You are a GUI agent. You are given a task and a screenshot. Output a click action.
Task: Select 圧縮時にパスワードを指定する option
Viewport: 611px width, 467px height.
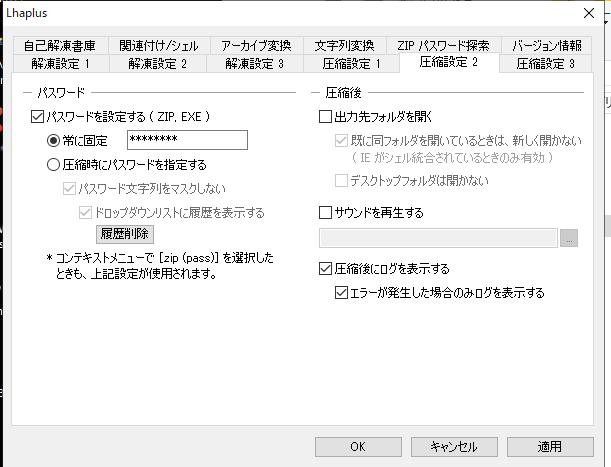click(x=53, y=165)
